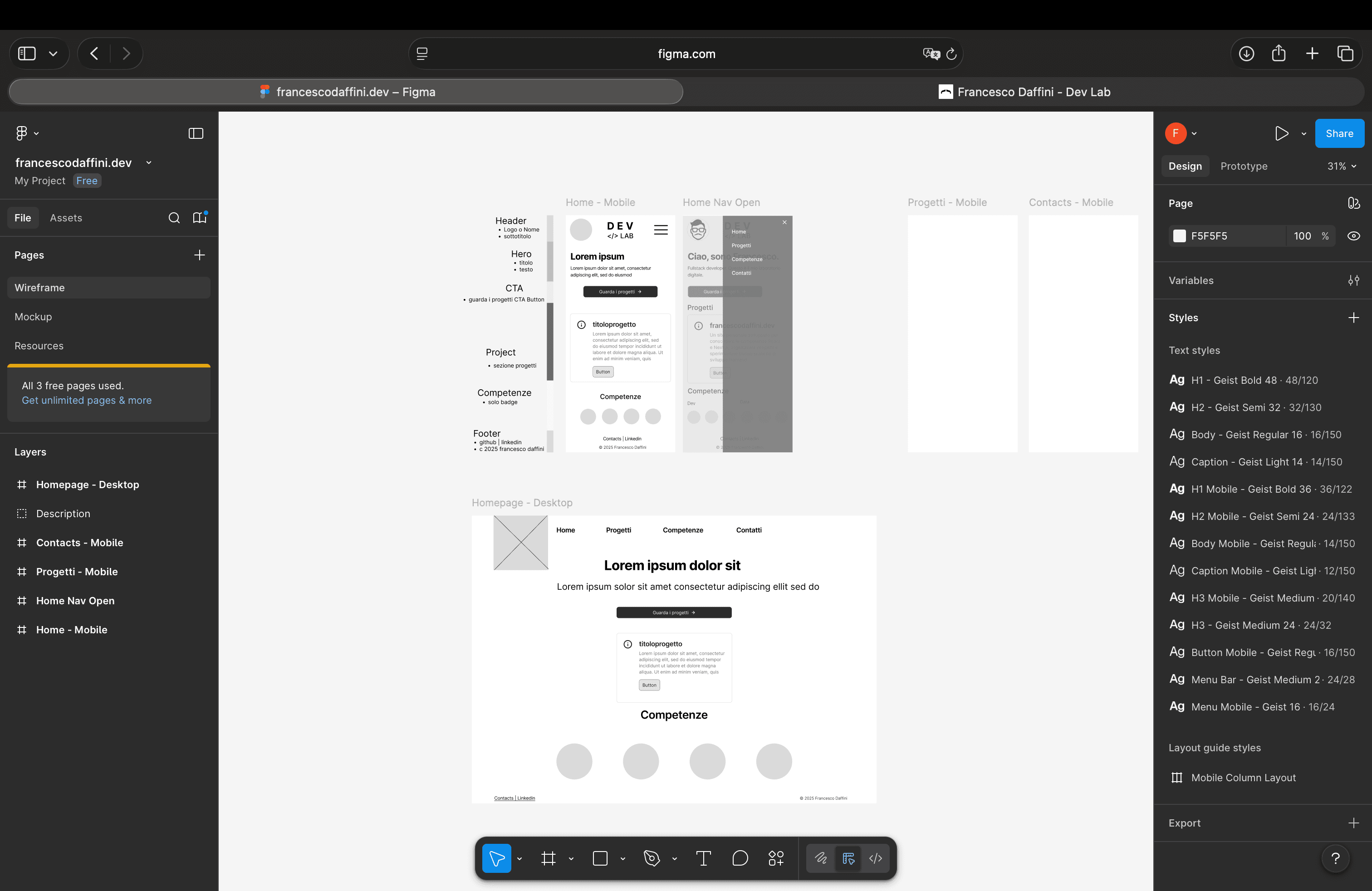Viewport: 1372px width, 891px height.
Task: Open the 31% zoom dropdown
Action: tap(1342, 166)
